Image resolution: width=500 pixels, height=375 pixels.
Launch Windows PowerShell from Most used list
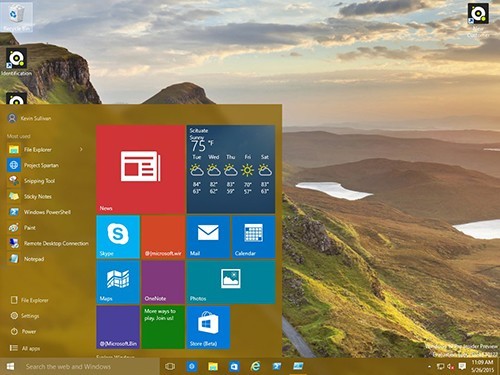pyautogui.click(x=48, y=212)
